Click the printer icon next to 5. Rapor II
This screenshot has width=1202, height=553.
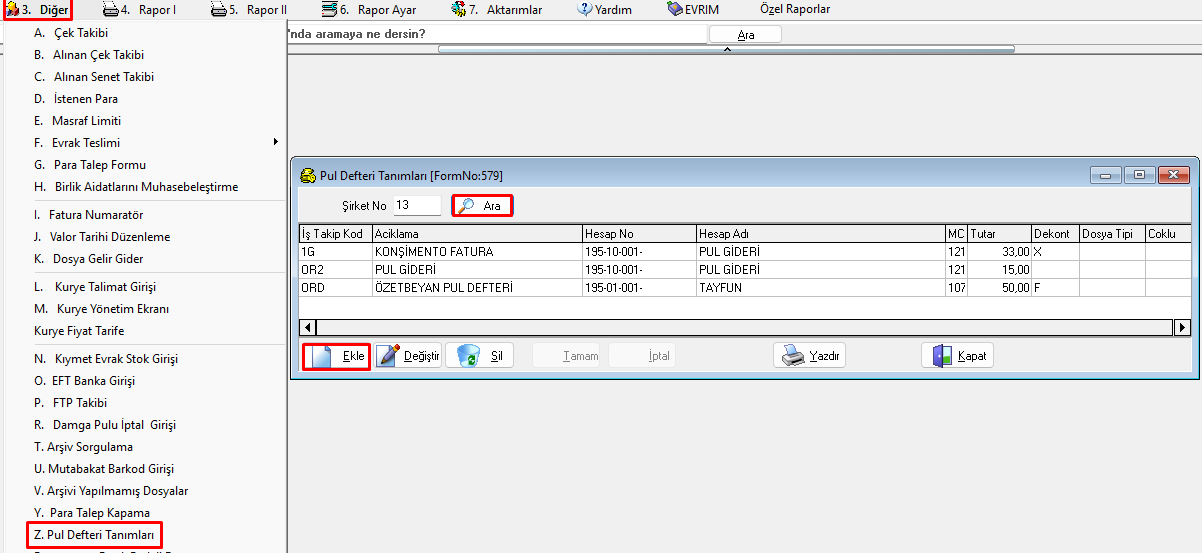click(218, 10)
